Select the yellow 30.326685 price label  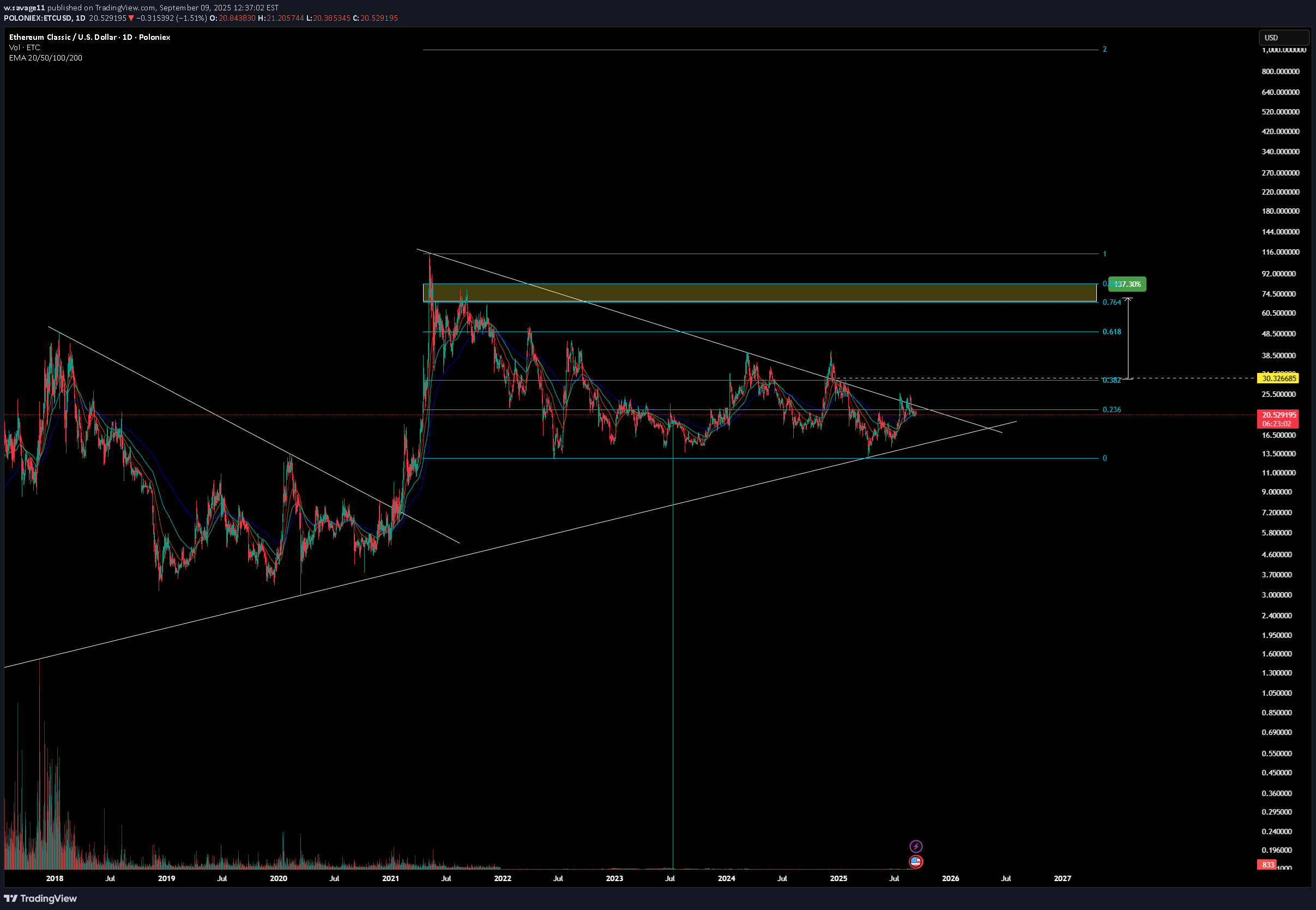point(1279,378)
